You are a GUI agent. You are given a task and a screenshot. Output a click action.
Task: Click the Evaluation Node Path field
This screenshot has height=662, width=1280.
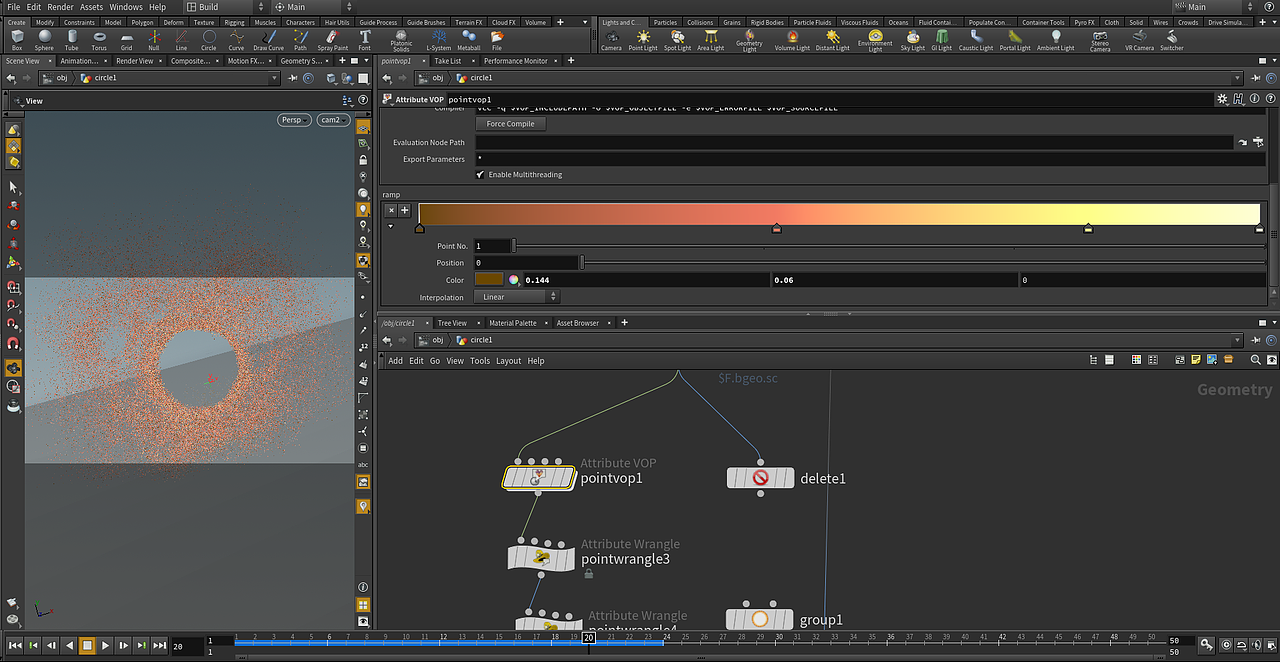[854, 143]
